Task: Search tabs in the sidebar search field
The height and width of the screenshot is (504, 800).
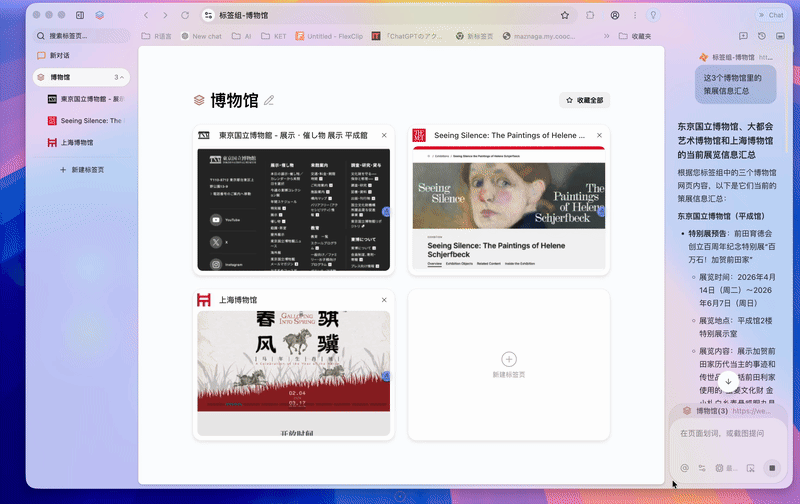Action: point(81,36)
